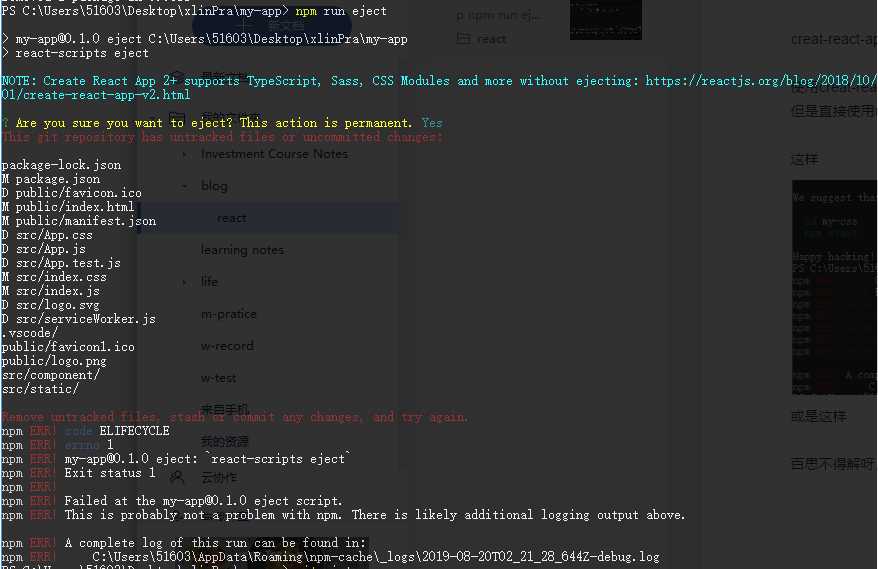Image resolution: width=878 pixels, height=569 pixels.
Task: Click the '百思不得解呀' text in background note
Action: (x=833, y=464)
